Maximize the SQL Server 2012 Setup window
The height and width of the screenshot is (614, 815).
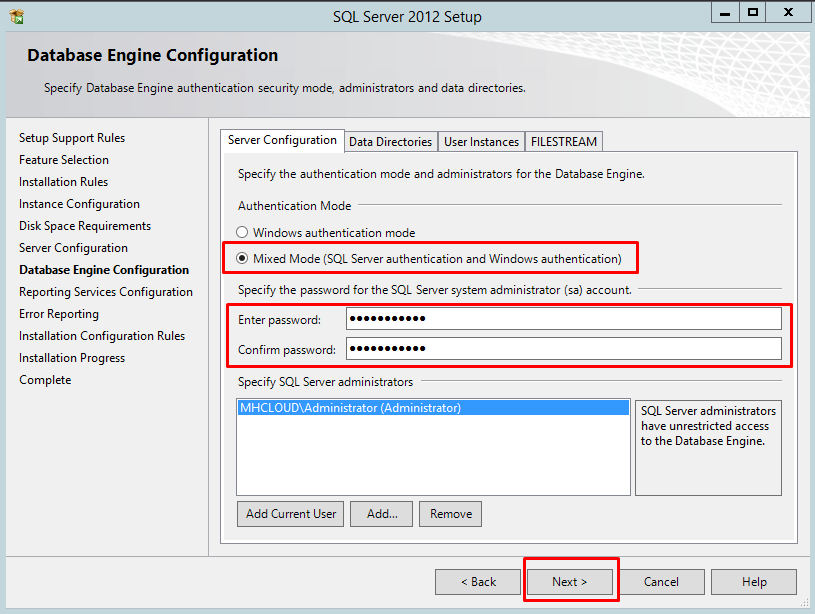[752, 12]
